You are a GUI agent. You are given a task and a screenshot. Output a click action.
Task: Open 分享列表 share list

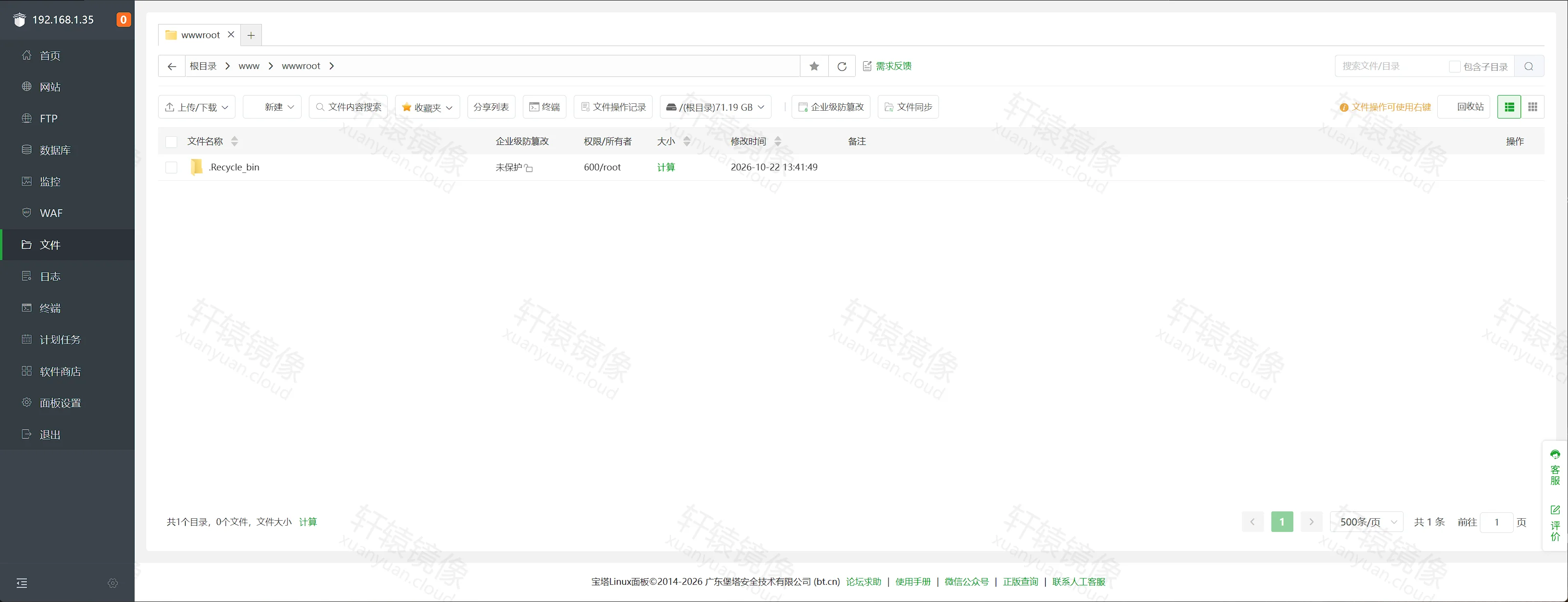pyautogui.click(x=491, y=107)
